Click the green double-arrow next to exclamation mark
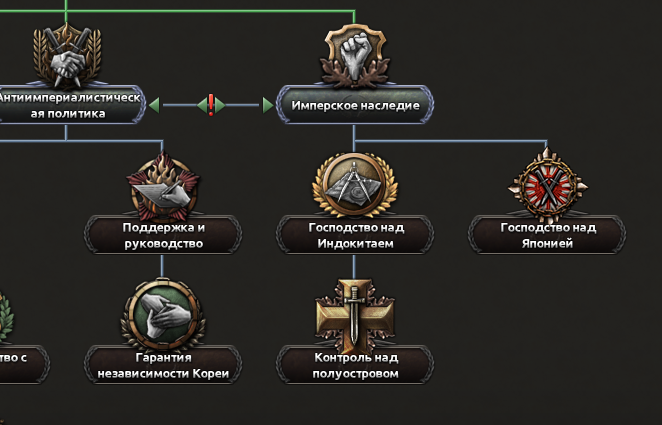The width and height of the screenshot is (662, 425). (211, 105)
